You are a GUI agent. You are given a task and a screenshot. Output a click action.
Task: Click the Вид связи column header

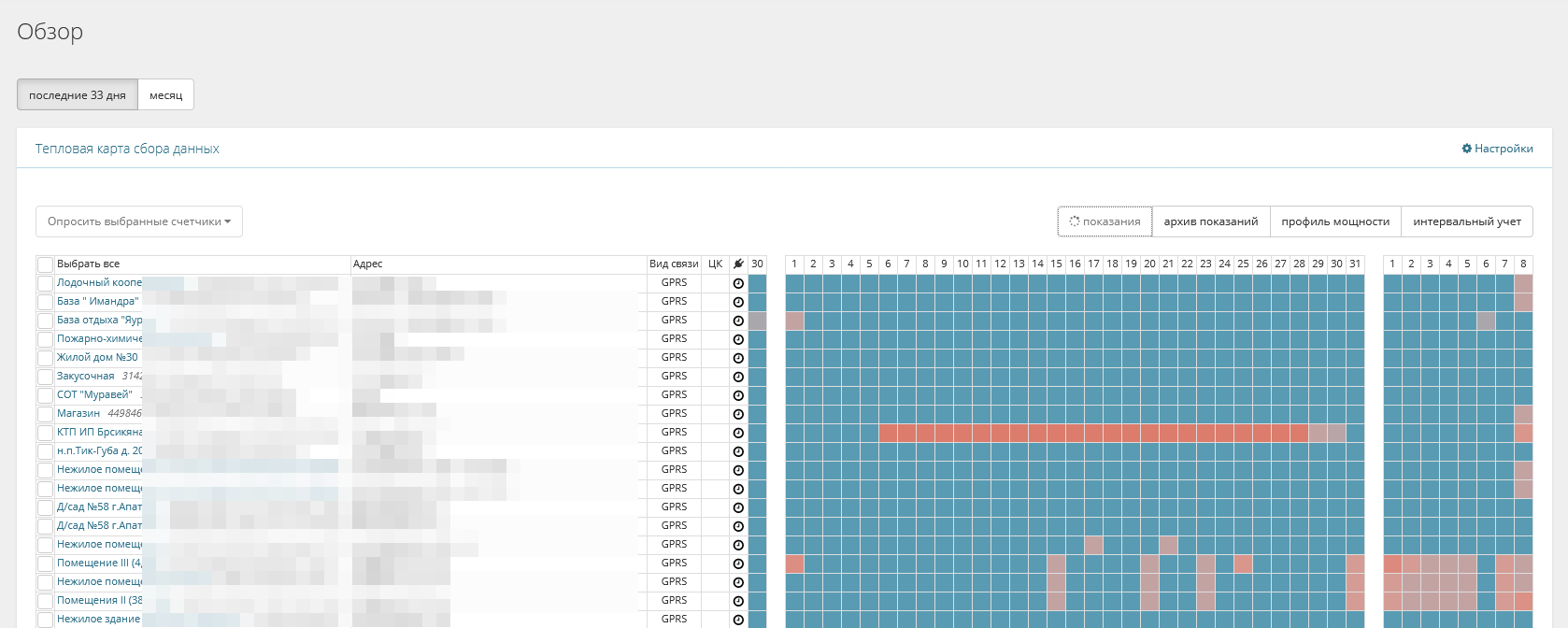[x=674, y=264]
